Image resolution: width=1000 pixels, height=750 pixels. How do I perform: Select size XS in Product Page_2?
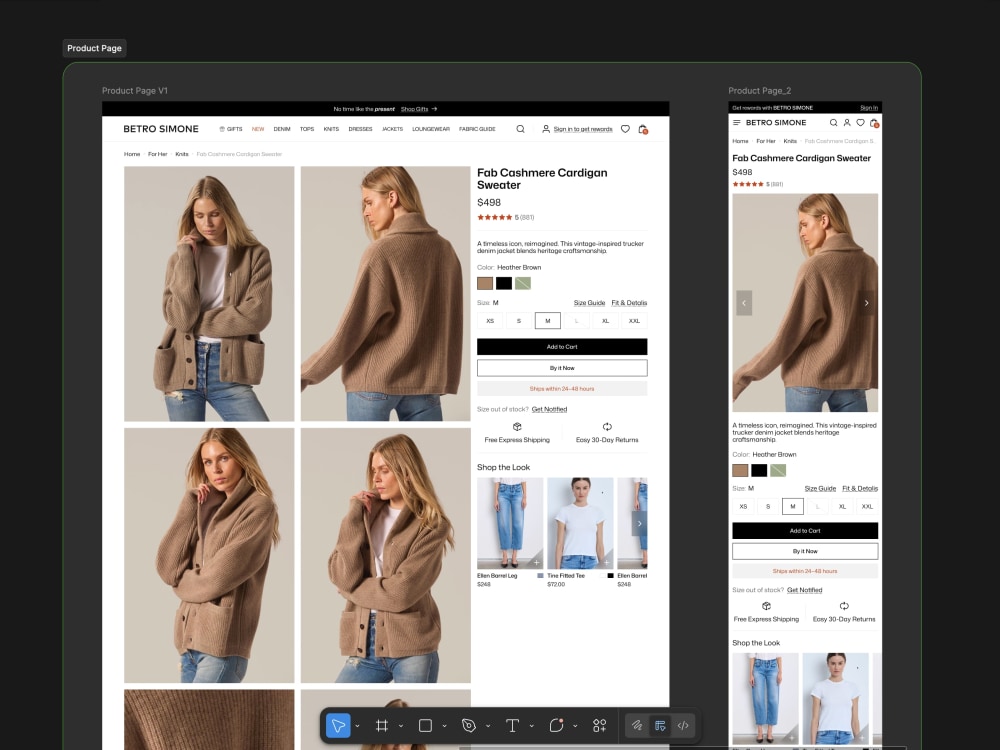743,506
